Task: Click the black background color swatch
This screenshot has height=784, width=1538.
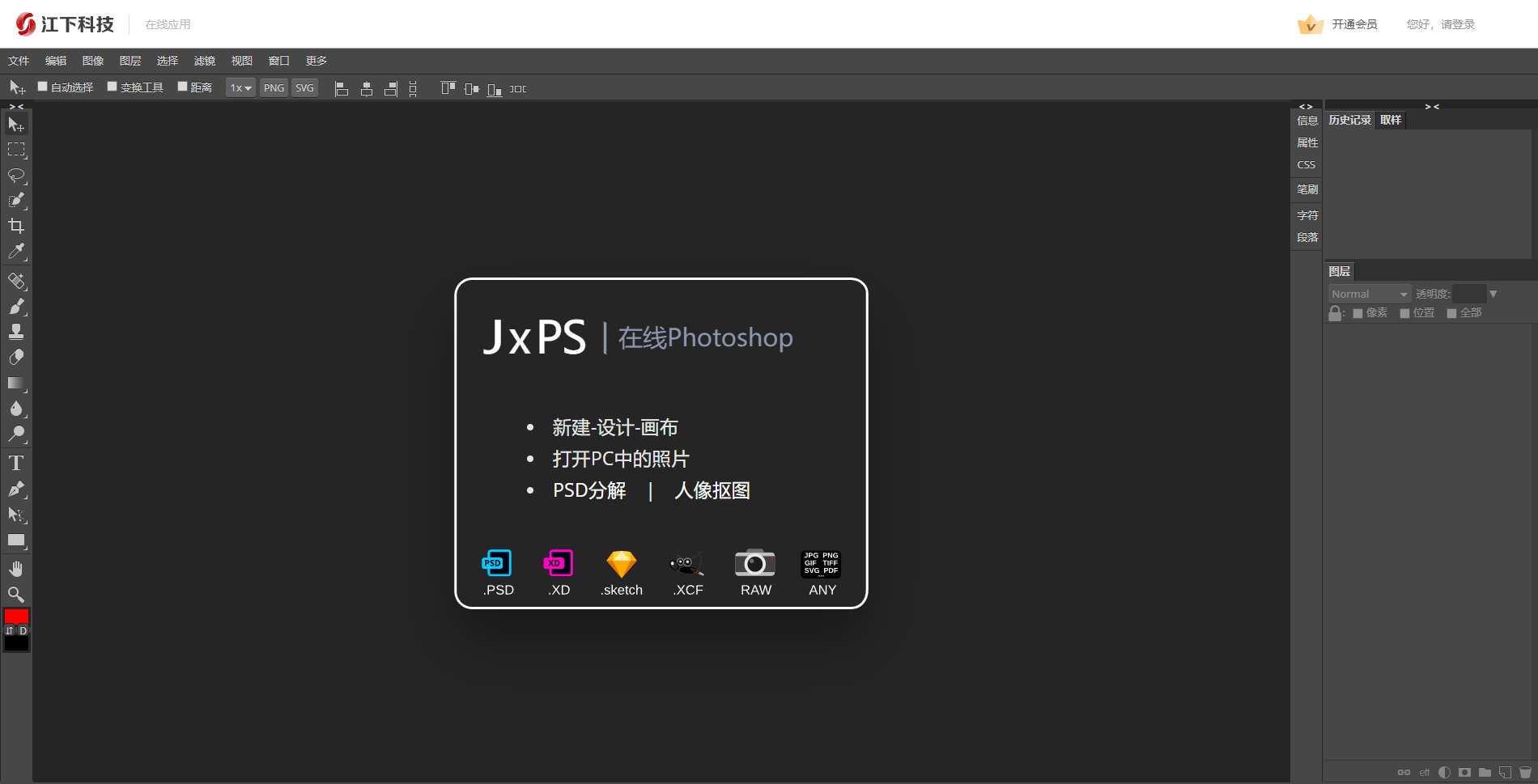Action: point(16,644)
